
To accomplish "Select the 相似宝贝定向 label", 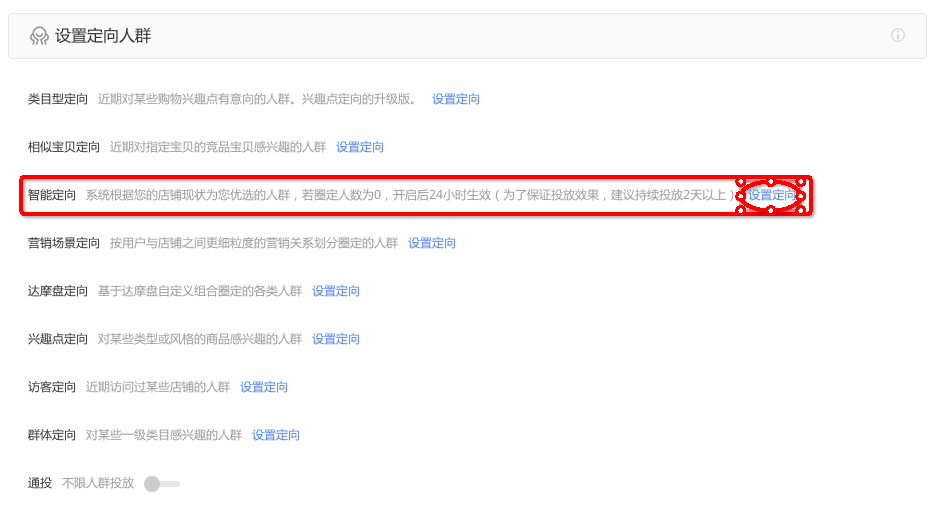I will [x=64, y=147].
